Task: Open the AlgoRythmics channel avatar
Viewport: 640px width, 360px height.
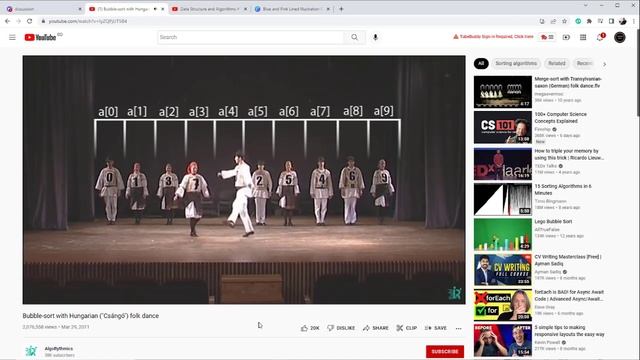Action: coord(31,351)
